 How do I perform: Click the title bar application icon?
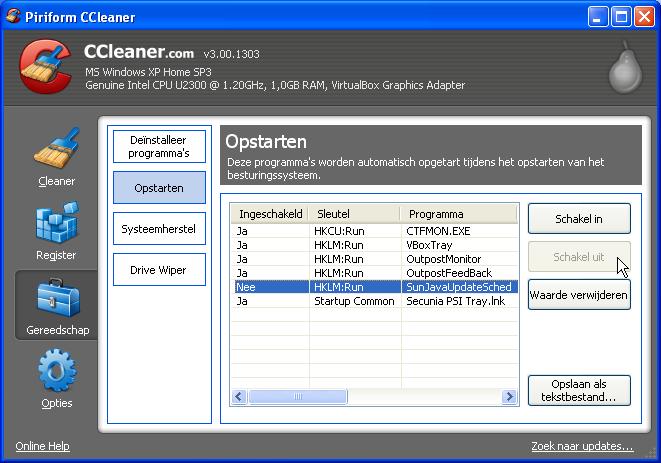(x=13, y=16)
